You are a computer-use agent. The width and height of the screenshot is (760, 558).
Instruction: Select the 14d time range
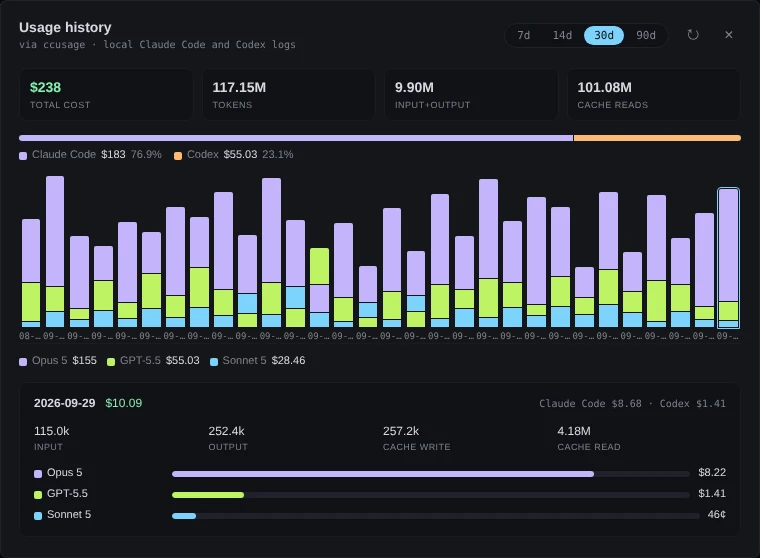[x=562, y=35]
